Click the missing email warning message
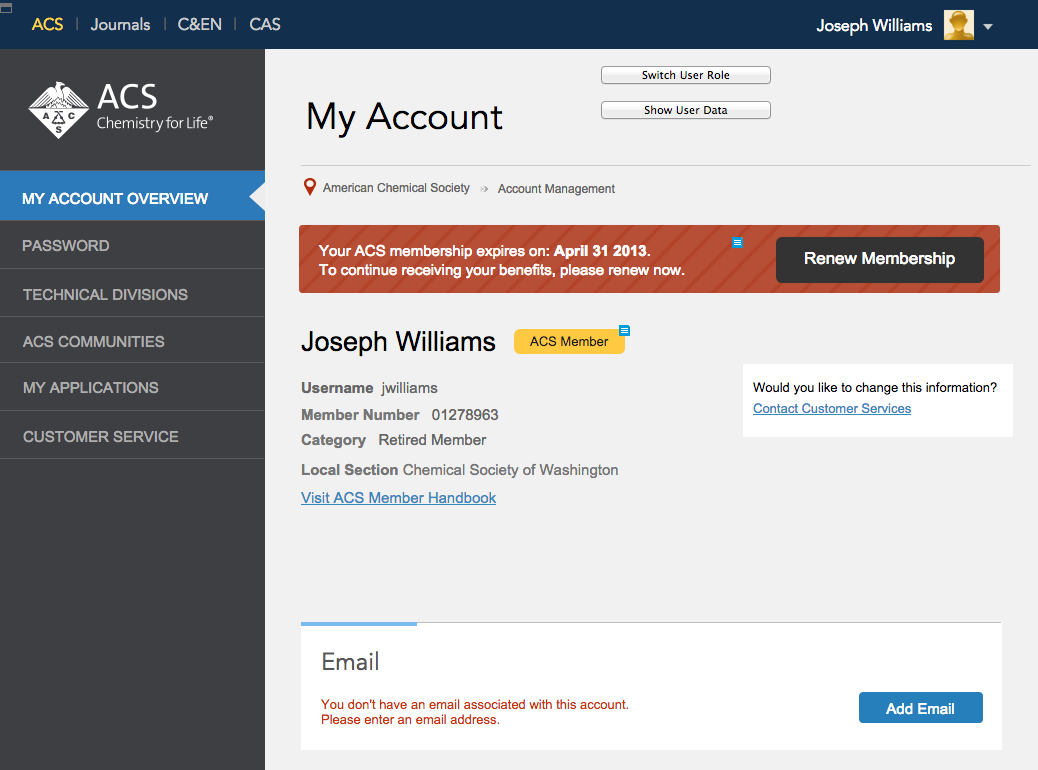The width and height of the screenshot is (1038, 770). coord(475,712)
